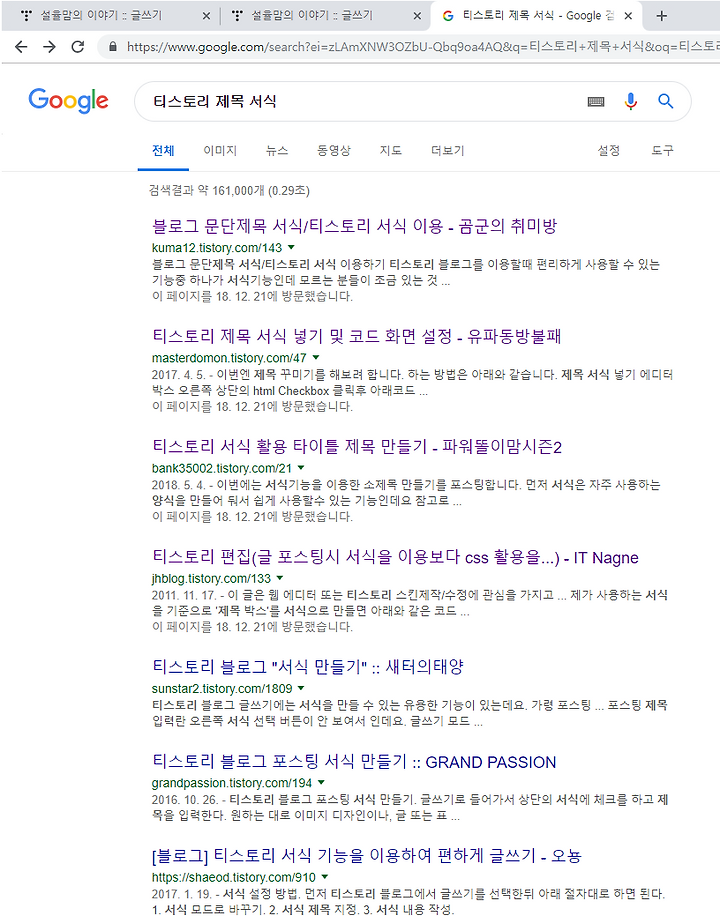
Task: Open result 티스토리 블로그 "서식 만들기" :: 새터의태양
Action: pyautogui.click(x=307, y=667)
